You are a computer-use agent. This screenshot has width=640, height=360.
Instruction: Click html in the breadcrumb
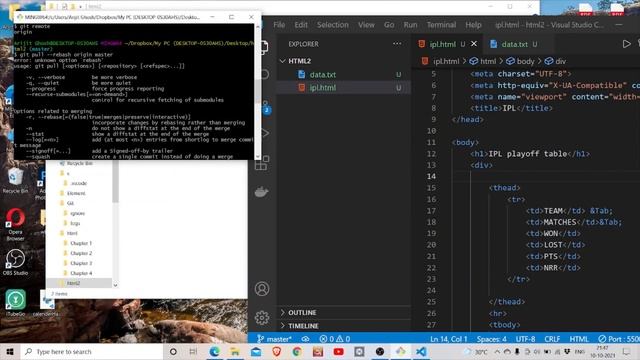tap(488, 61)
